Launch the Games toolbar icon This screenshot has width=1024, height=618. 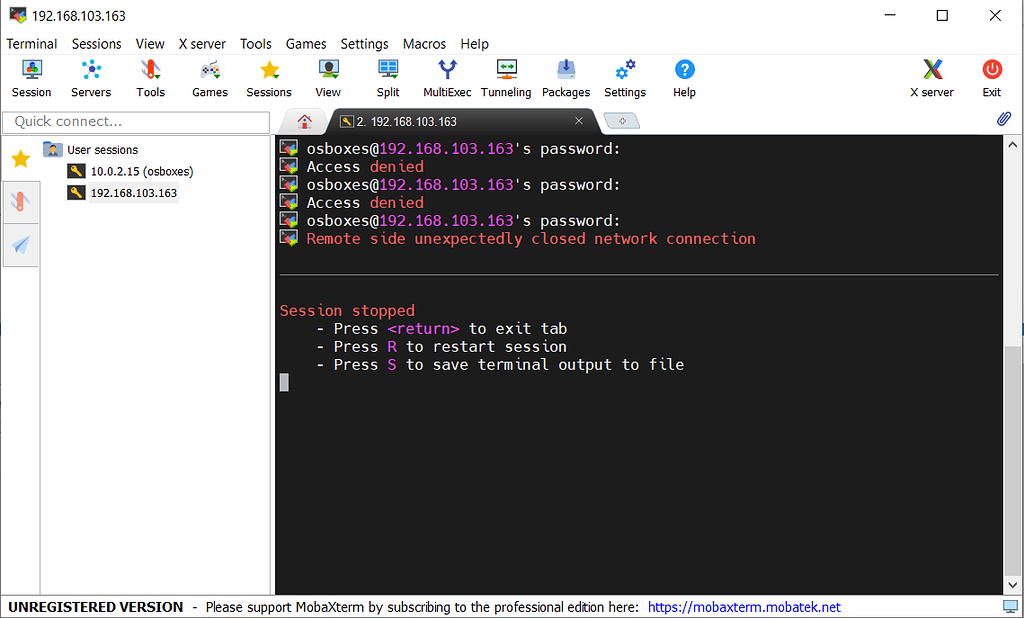tap(210, 78)
